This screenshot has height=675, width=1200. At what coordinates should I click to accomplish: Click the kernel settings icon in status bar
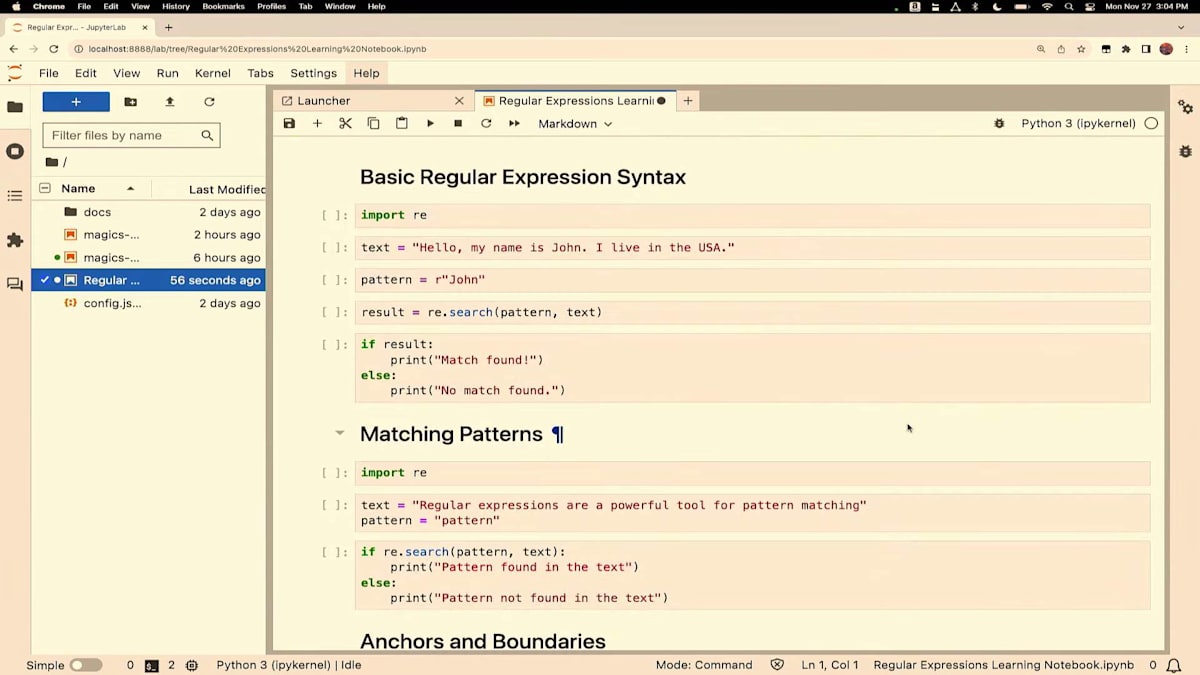pyautogui.click(x=192, y=665)
